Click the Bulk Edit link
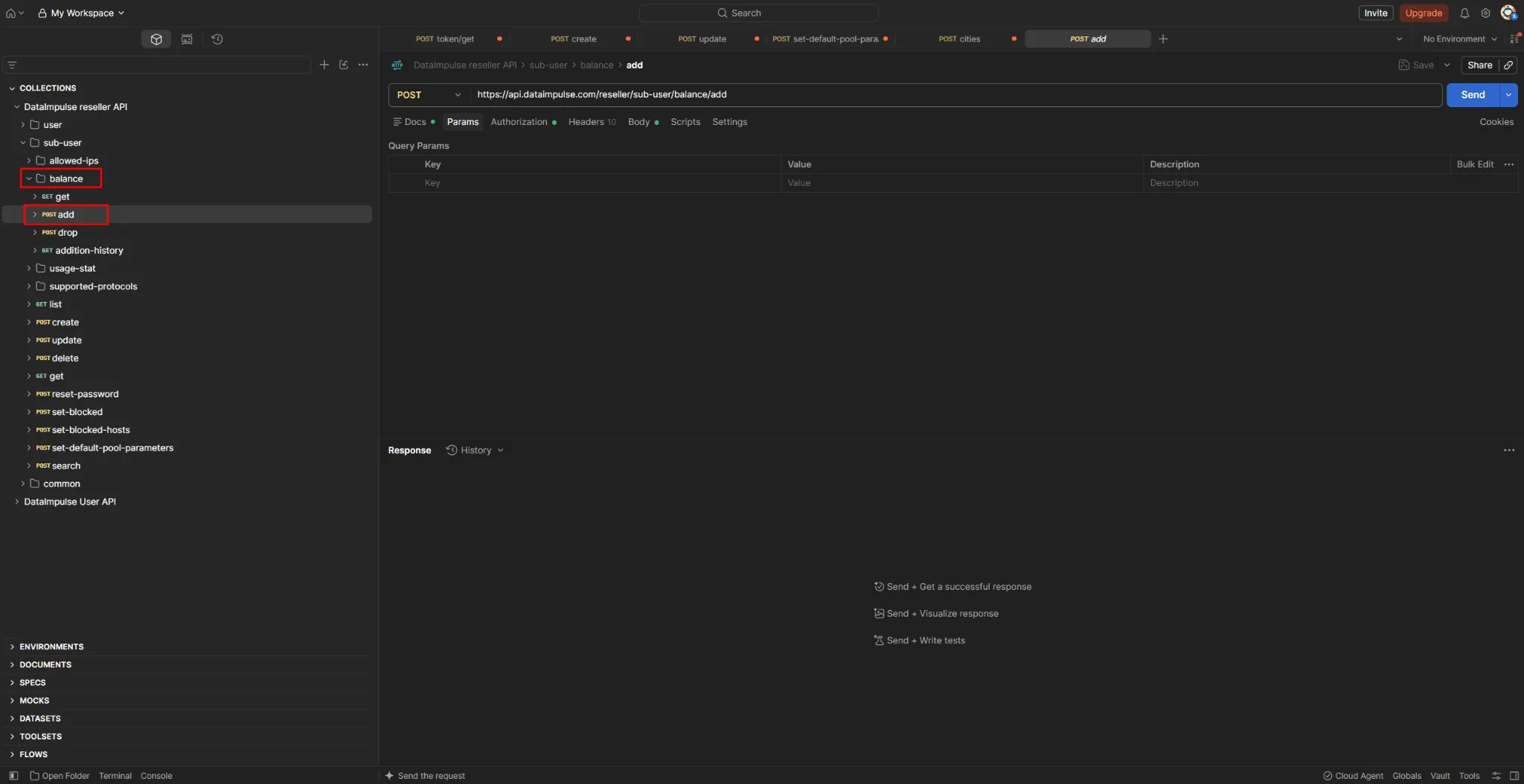The image size is (1524, 784). point(1475,164)
